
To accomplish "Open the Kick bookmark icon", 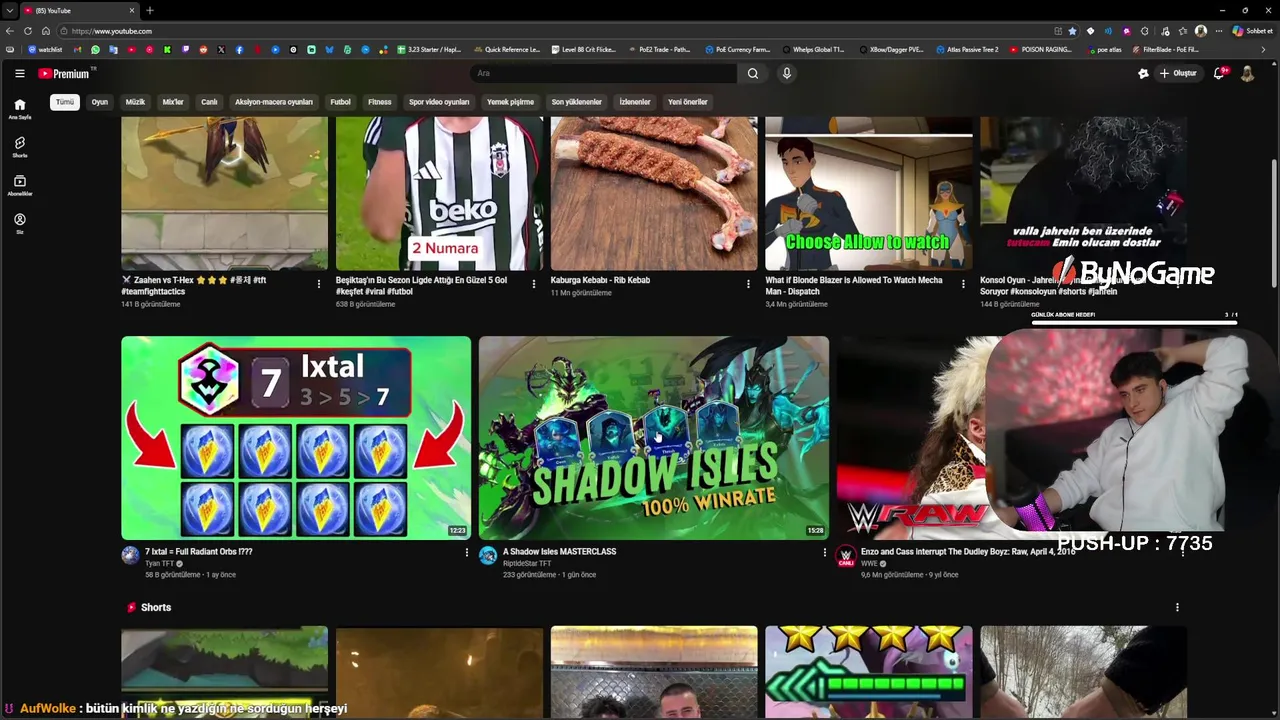I will click(167, 49).
